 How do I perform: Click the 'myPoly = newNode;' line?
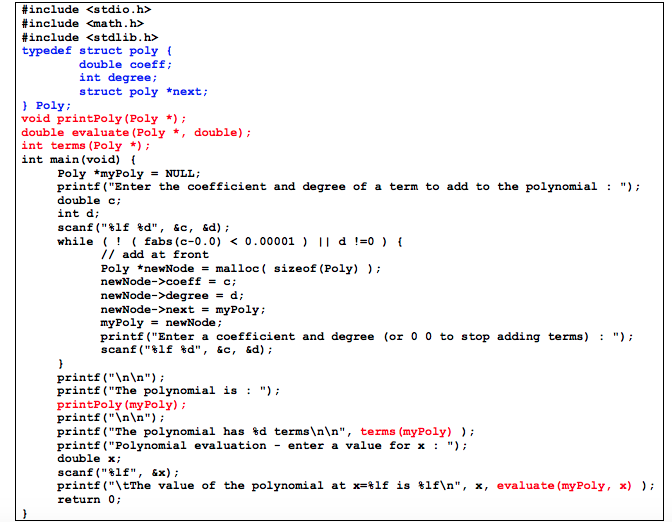click(x=162, y=323)
